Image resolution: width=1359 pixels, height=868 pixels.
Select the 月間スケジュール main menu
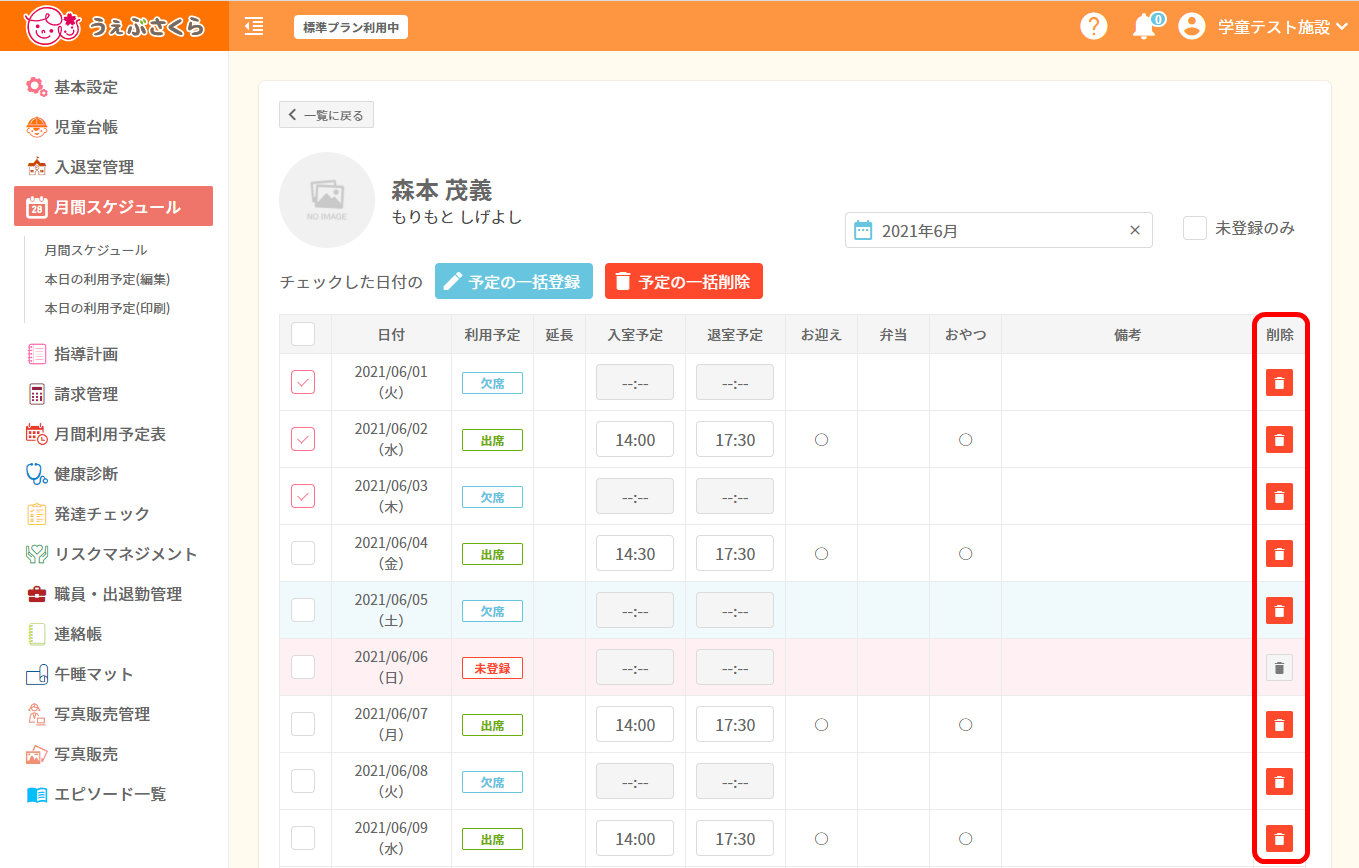(113, 207)
